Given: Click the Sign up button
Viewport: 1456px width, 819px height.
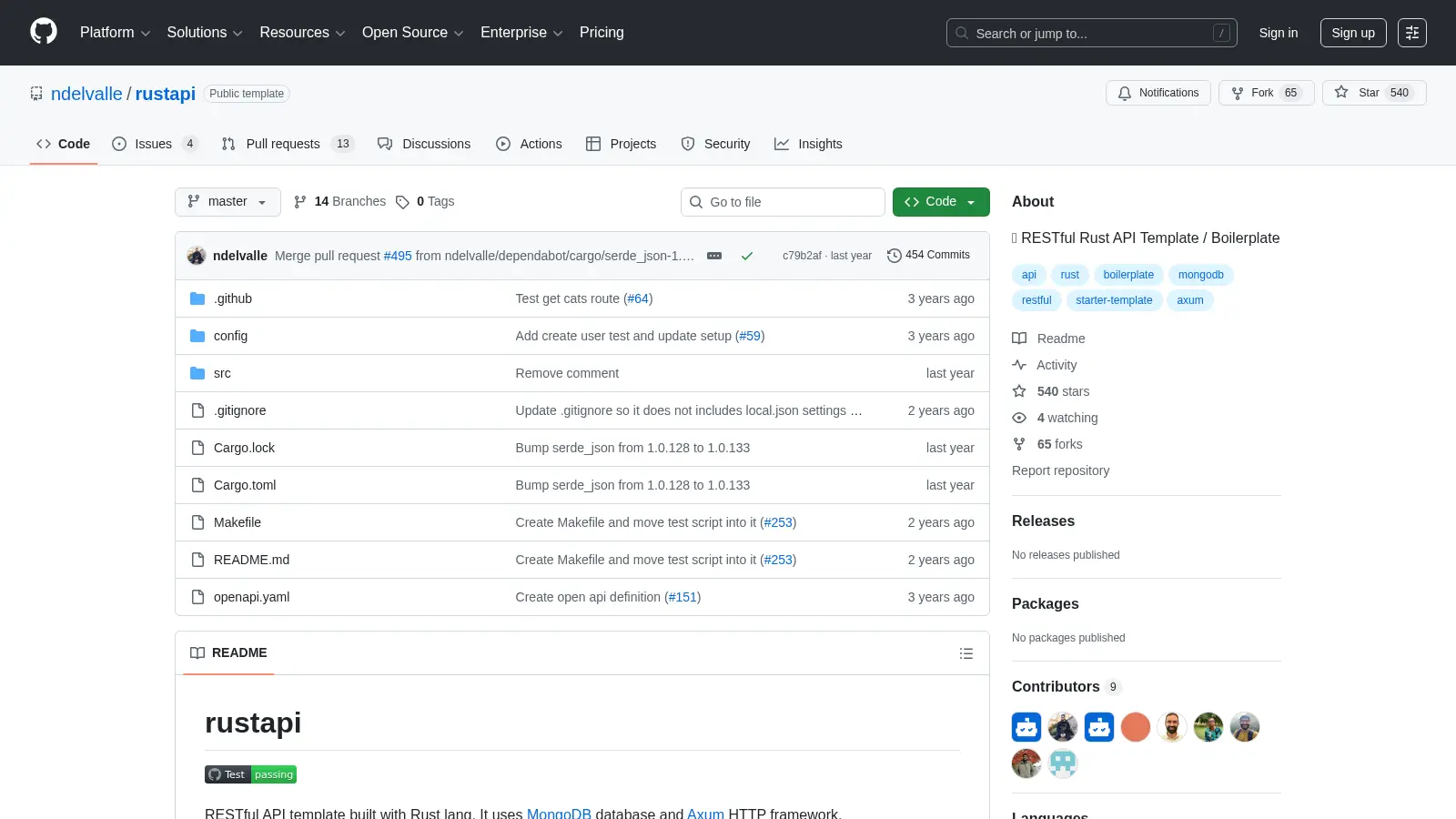Looking at the screenshot, I should tap(1353, 33).
